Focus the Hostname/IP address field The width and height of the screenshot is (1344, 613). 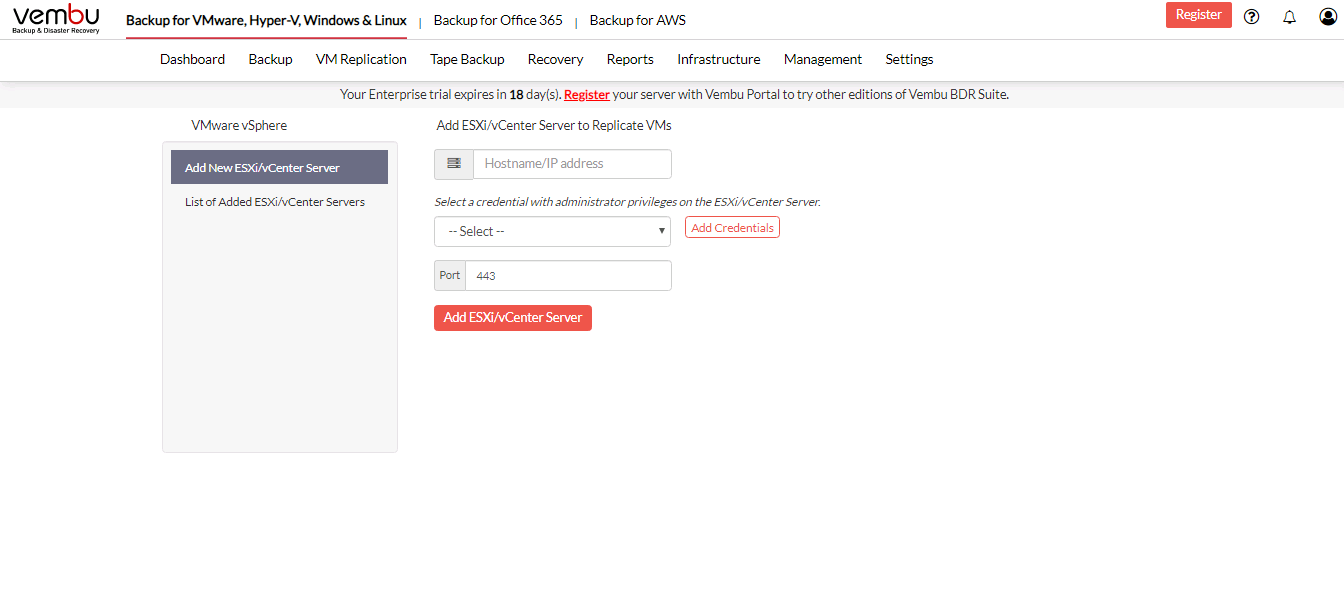pyautogui.click(x=572, y=164)
